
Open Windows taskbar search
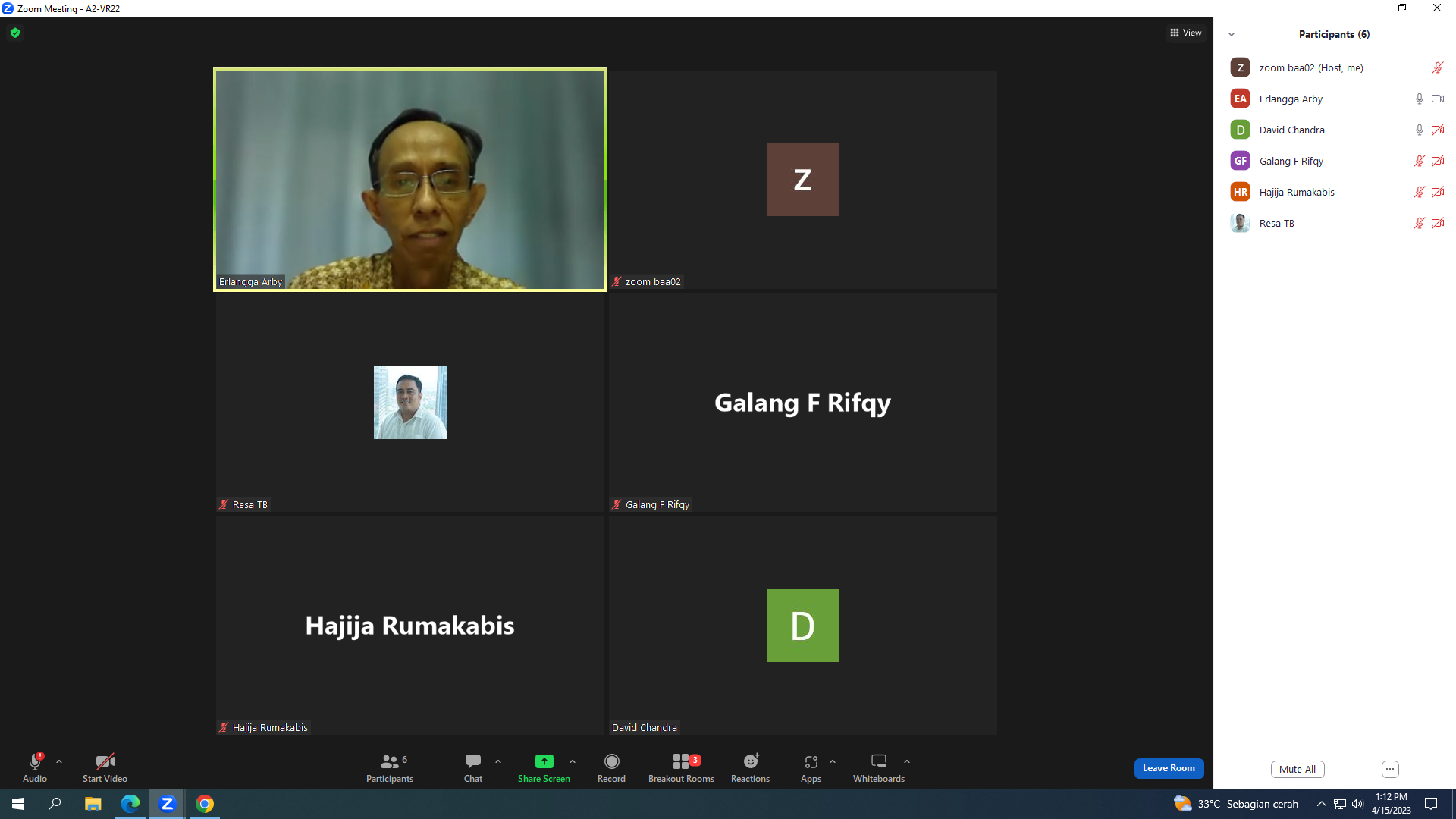(55, 804)
